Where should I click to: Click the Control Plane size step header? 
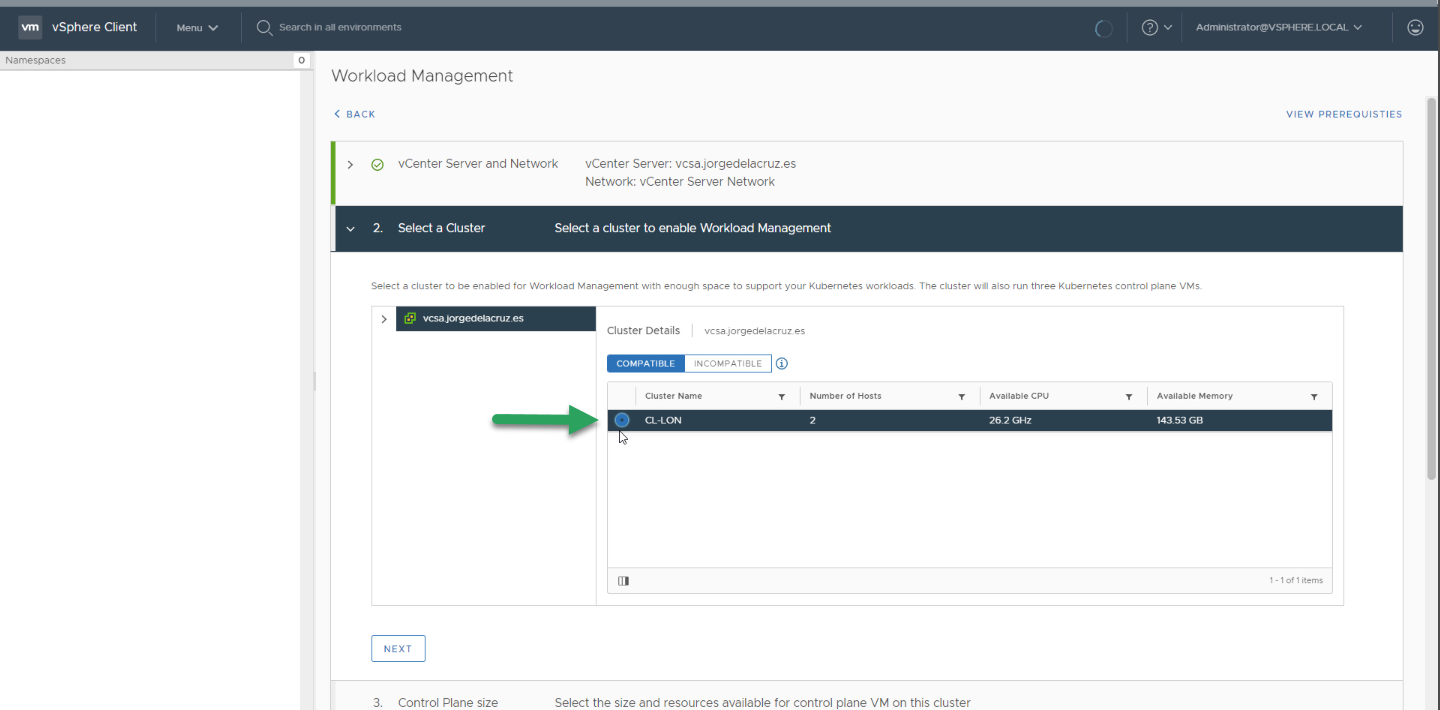[867, 696]
